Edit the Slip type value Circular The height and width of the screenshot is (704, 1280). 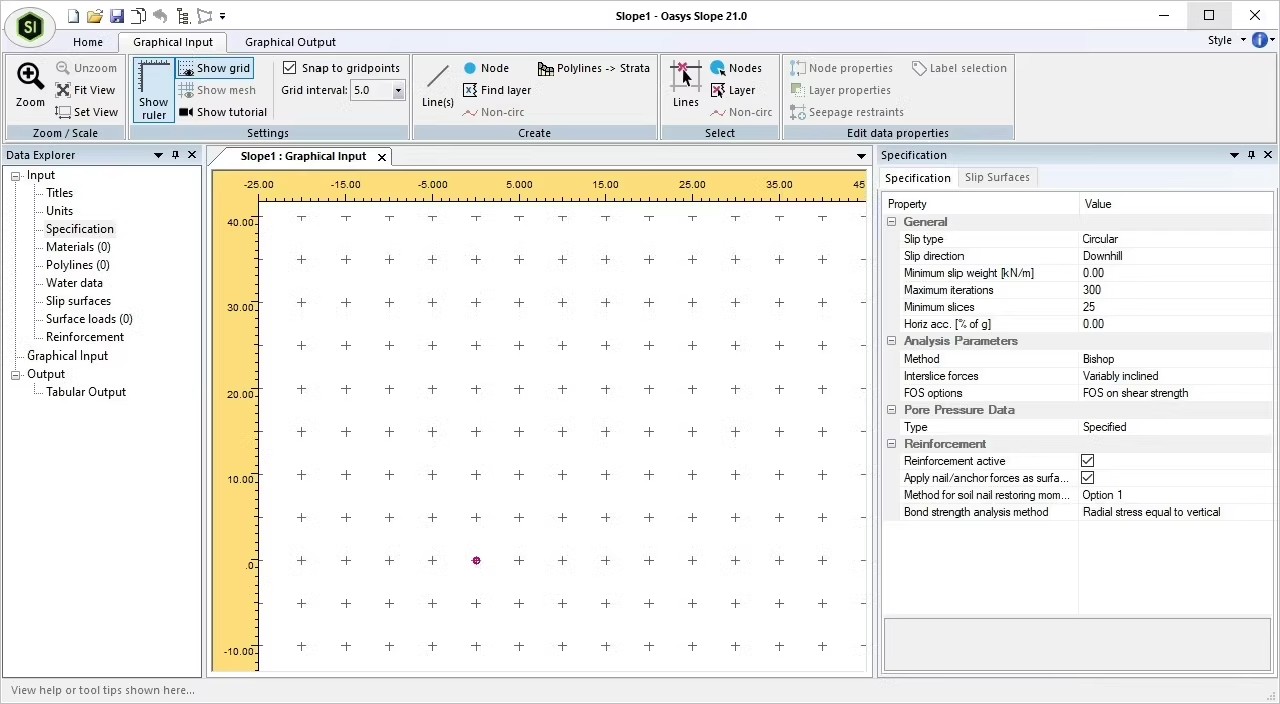pos(1175,239)
